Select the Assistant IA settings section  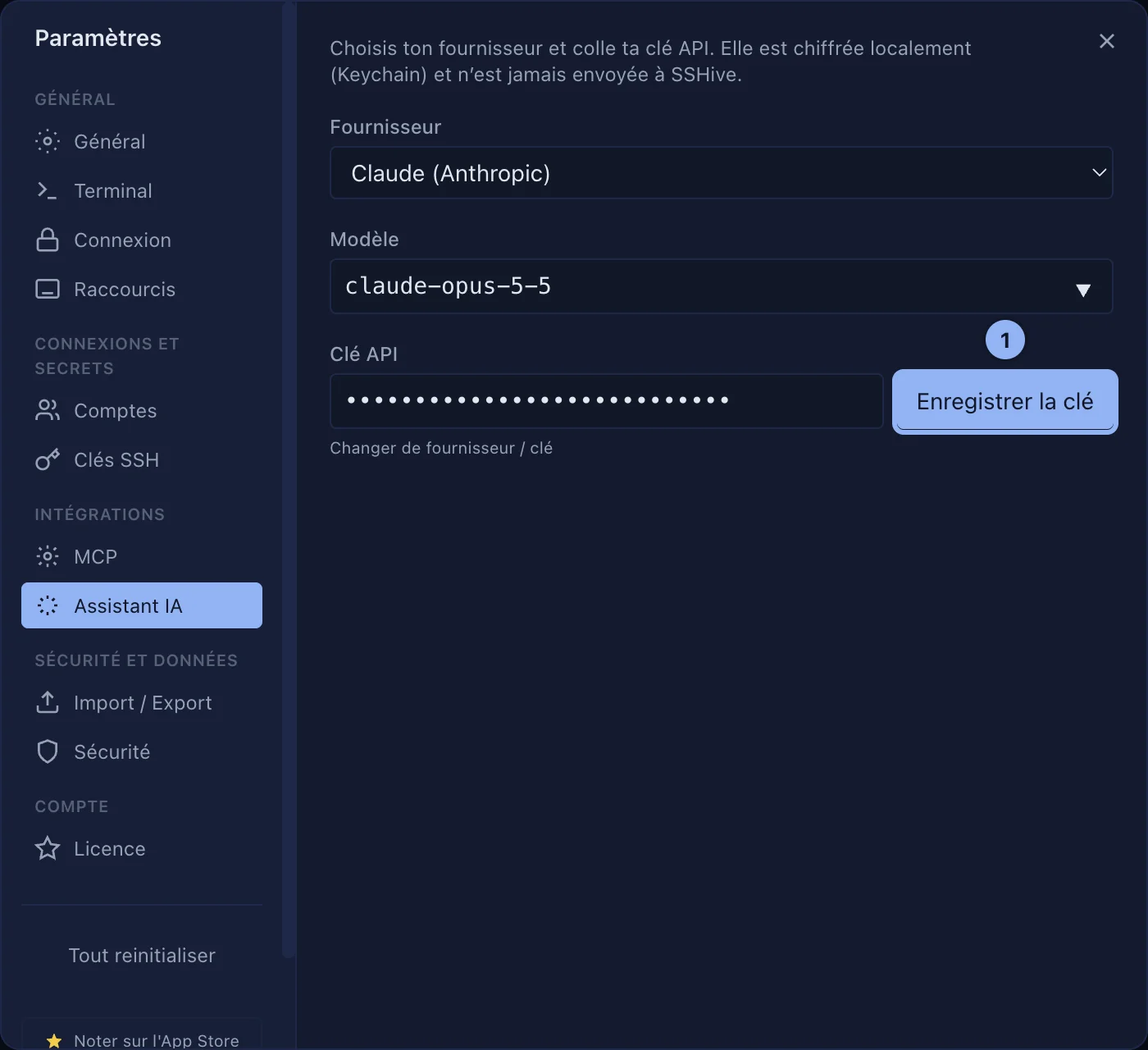142,605
